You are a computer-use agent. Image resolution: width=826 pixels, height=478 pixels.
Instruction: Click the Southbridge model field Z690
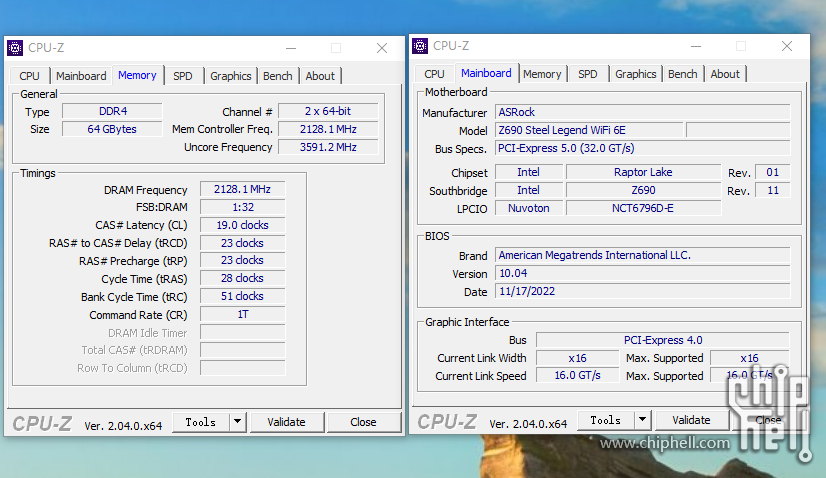(643, 190)
